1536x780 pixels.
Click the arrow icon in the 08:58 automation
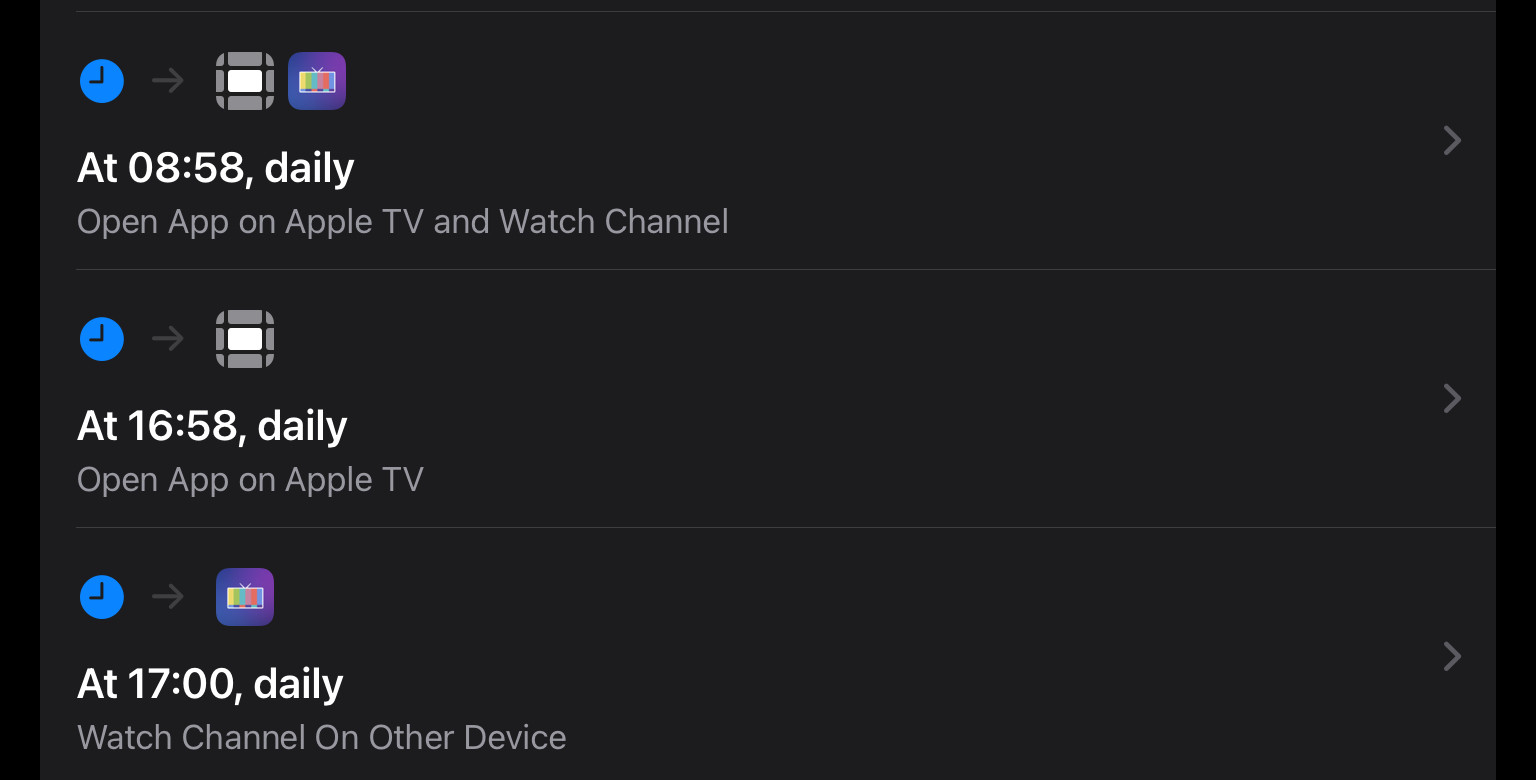point(168,81)
